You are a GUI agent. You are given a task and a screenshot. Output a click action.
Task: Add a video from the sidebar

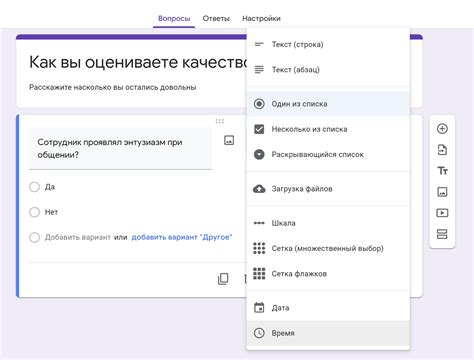pyautogui.click(x=442, y=213)
